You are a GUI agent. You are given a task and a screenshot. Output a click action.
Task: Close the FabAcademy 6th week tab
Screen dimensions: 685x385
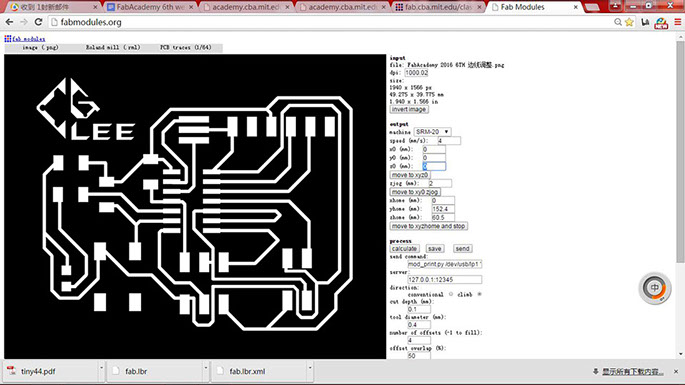coord(191,7)
